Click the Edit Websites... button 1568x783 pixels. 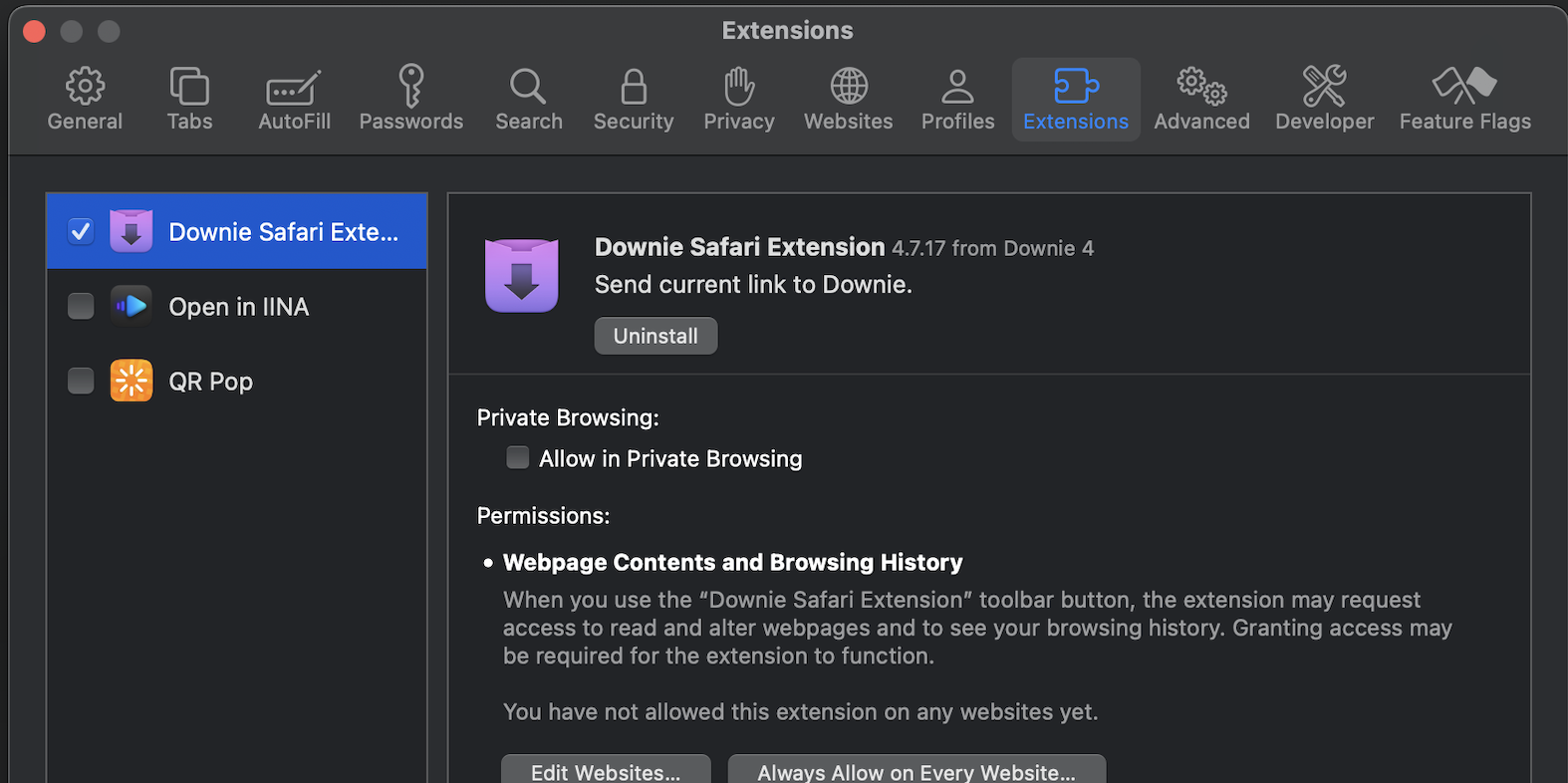606,770
